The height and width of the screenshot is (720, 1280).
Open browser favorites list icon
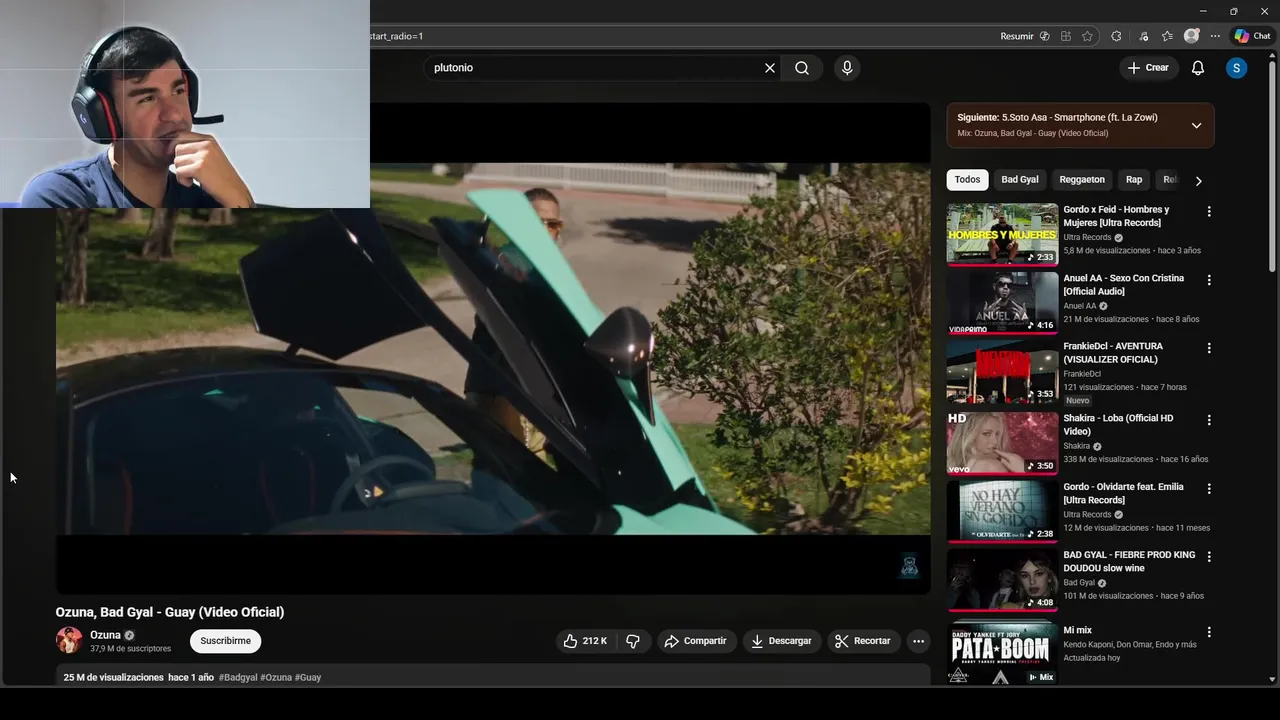coord(1167,36)
